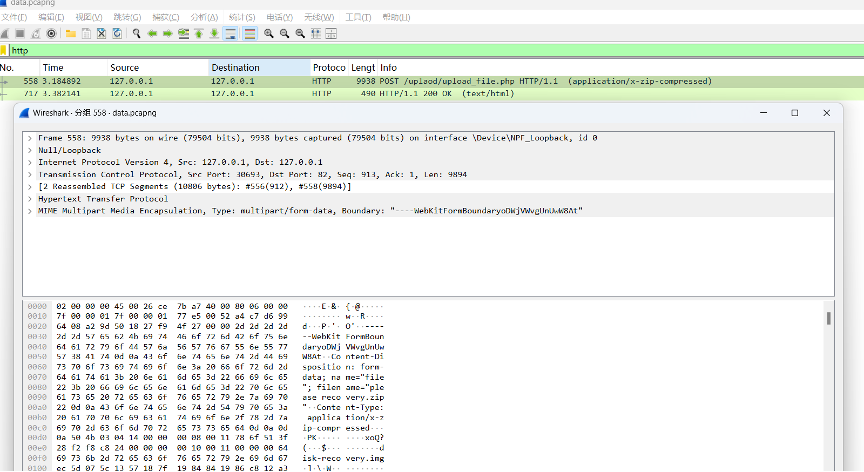The width and height of the screenshot is (864, 472).
Task: Maximize the packet 558 detail window
Action: point(795,113)
